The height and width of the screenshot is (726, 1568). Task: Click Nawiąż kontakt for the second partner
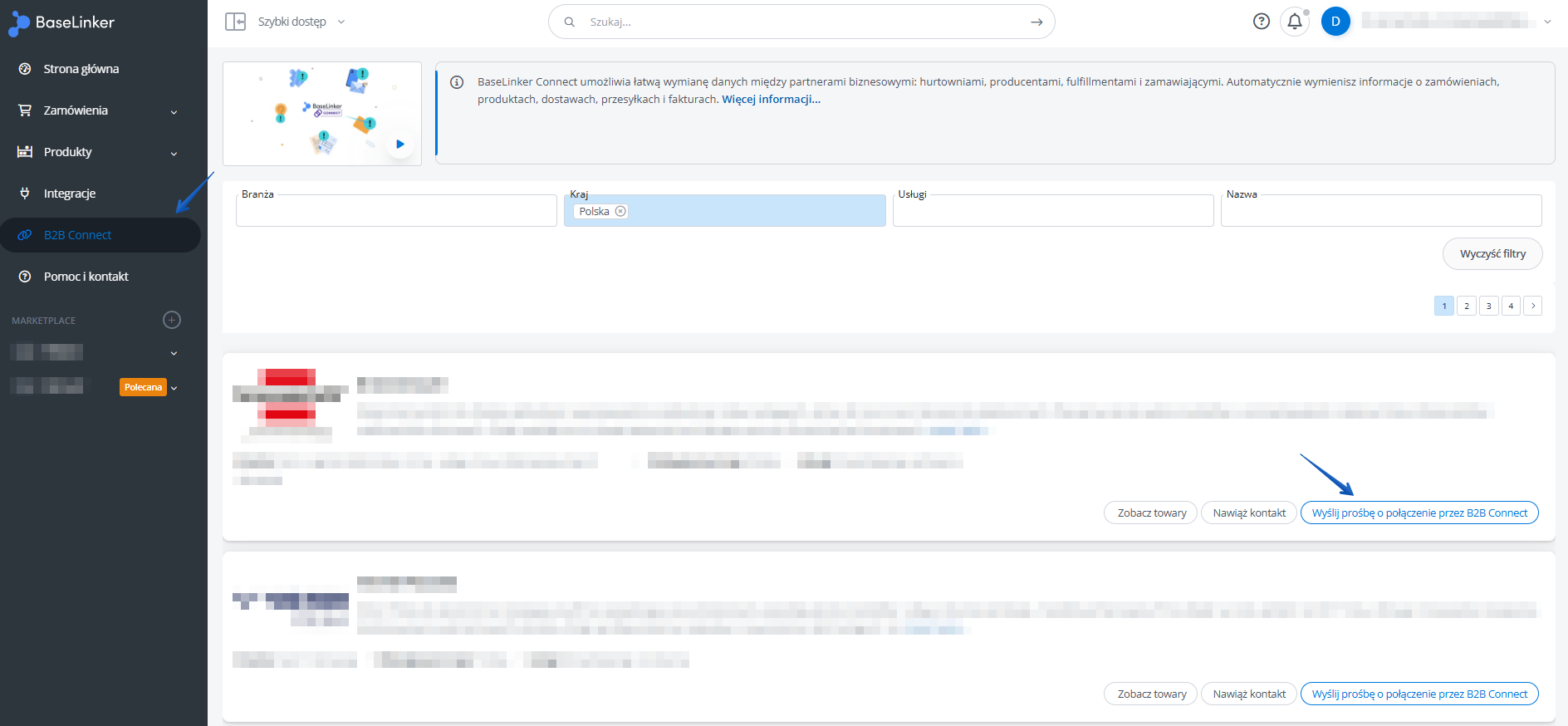(1249, 694)
